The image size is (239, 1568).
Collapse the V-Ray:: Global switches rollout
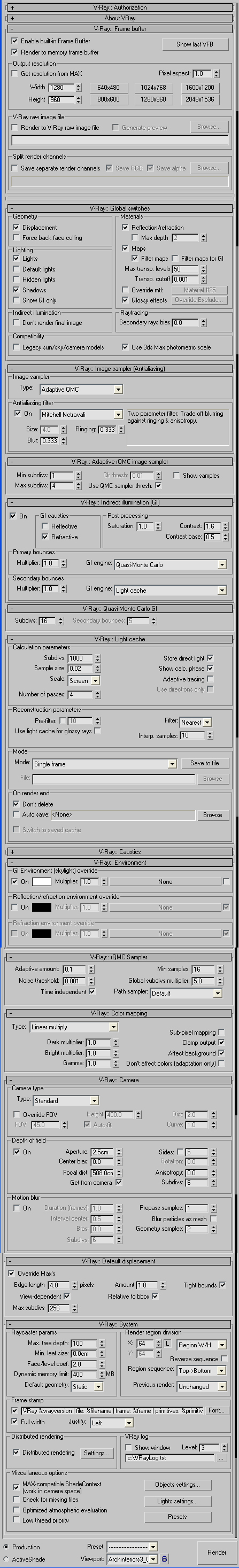120,208
